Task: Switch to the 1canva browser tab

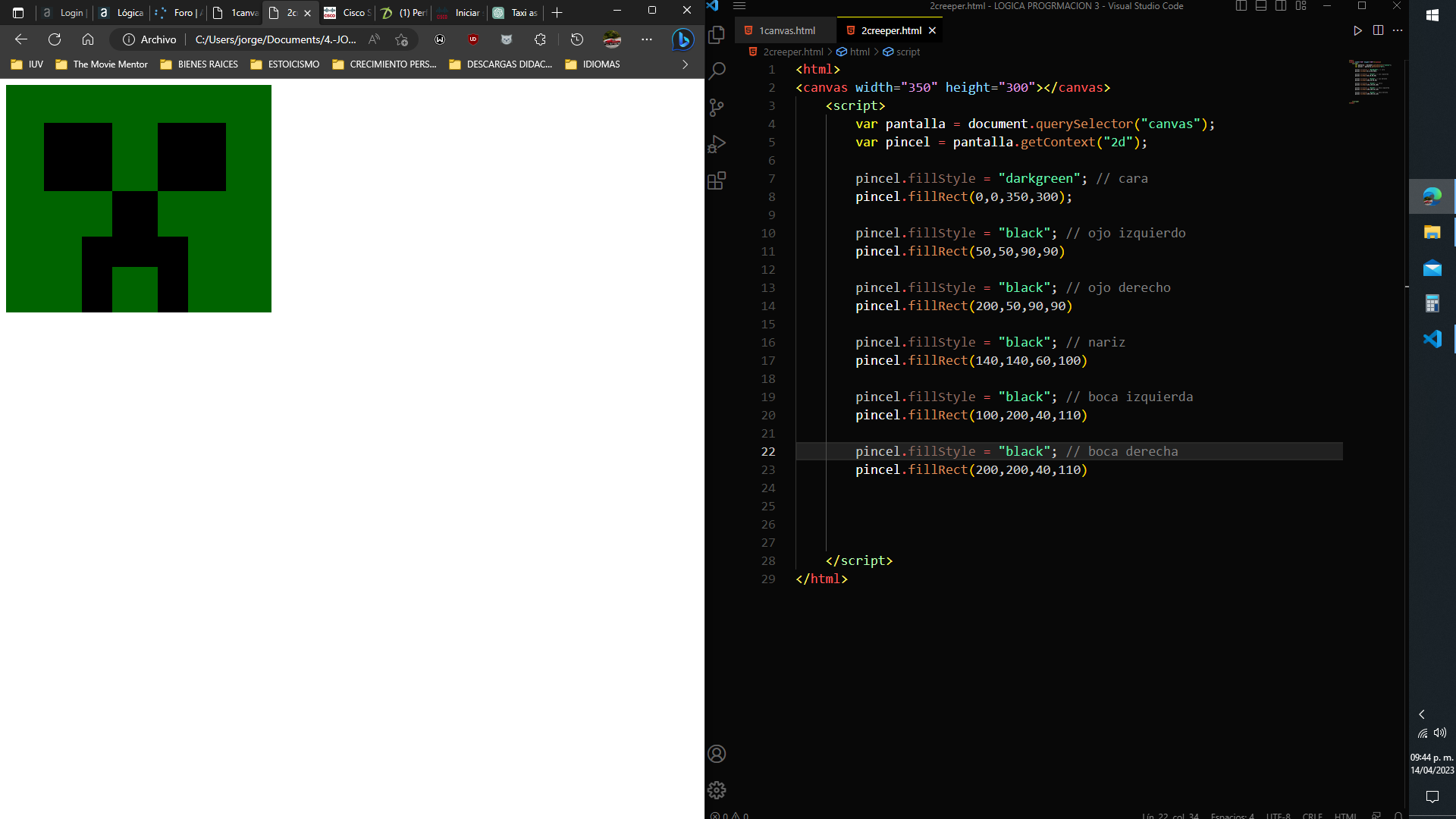Action: tap(235, 13)
